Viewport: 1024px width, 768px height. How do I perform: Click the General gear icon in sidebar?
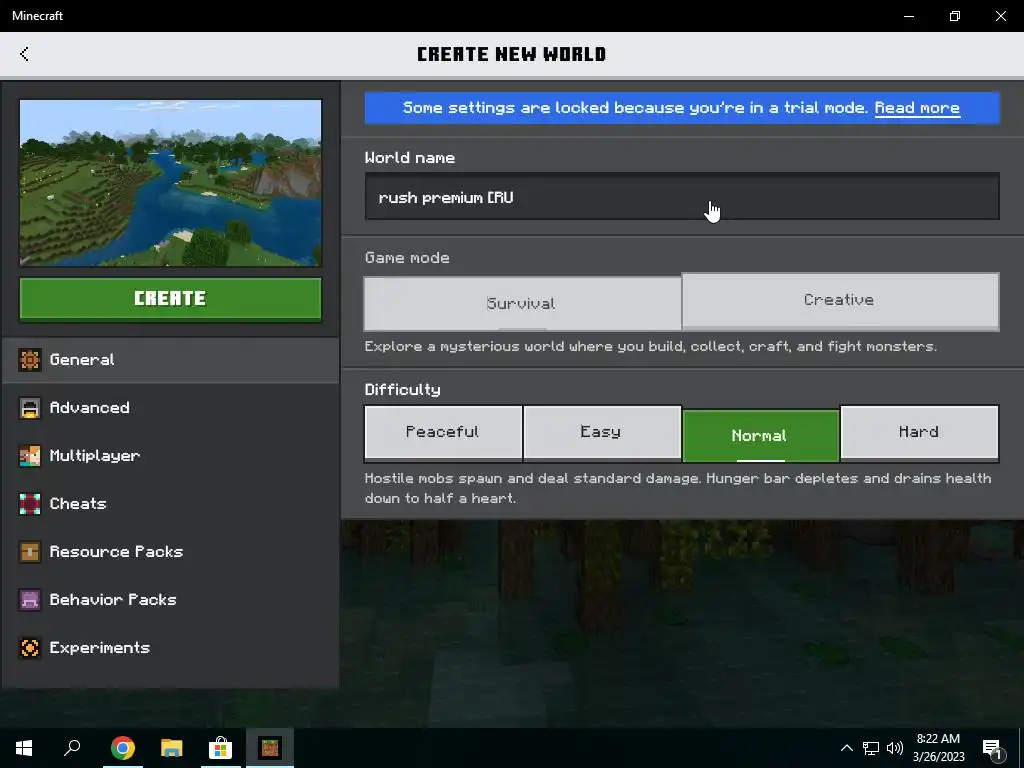pos(29,360)
